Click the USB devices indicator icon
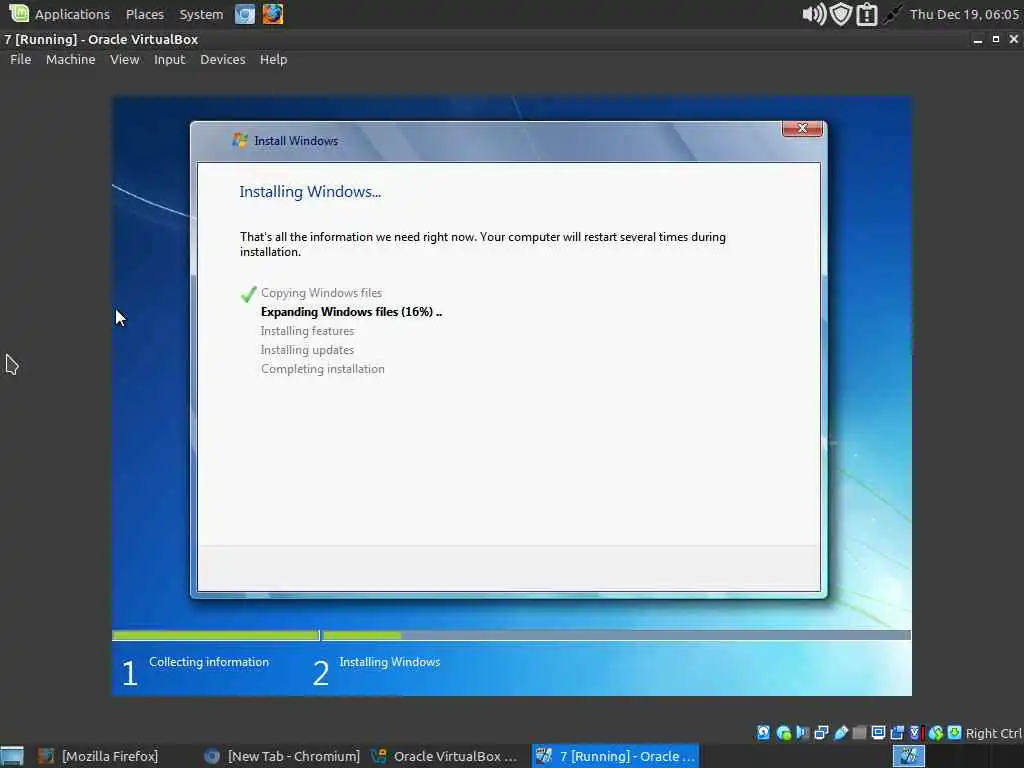 point(840,733)
